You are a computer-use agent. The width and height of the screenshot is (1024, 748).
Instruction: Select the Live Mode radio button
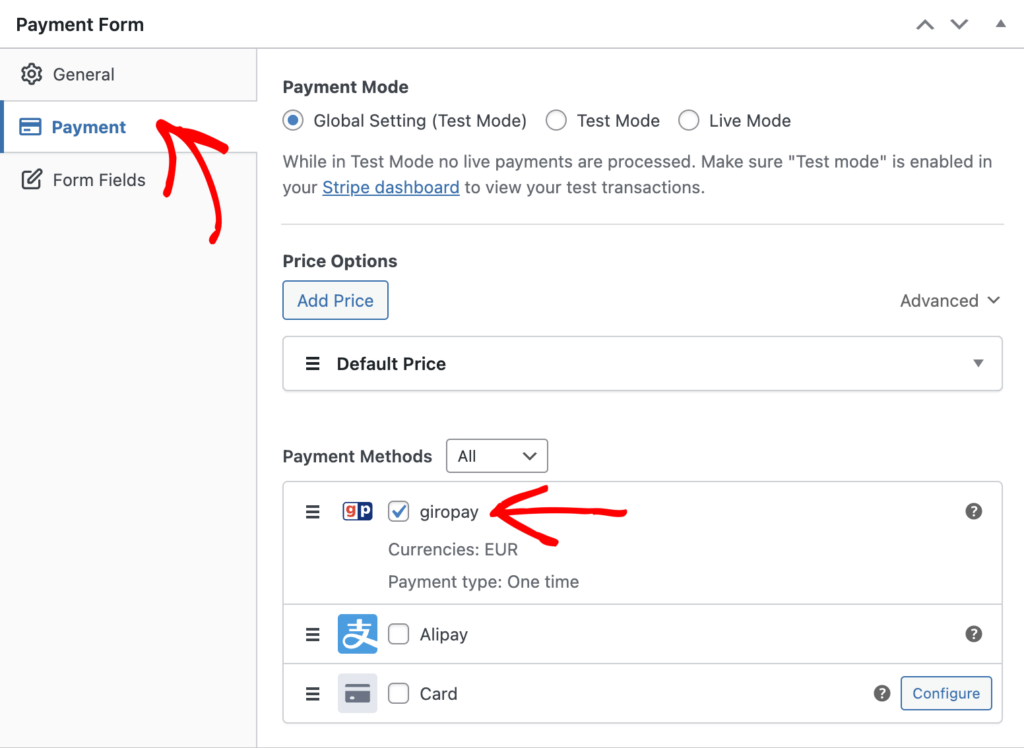[689, 120]
